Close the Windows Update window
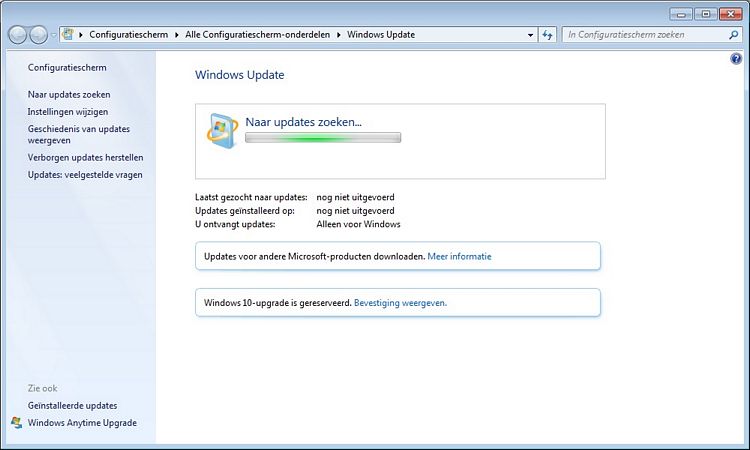Viewport: 750px width, 450px height. (730, 14)
